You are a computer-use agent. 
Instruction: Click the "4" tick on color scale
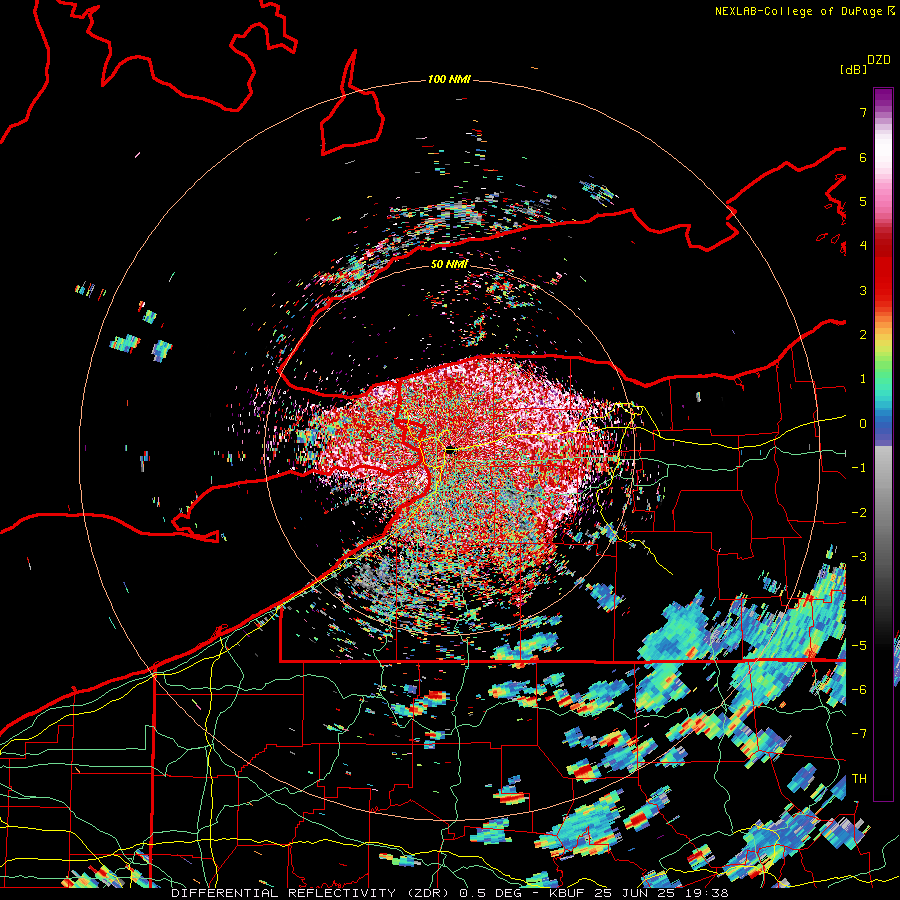pos(863,246)
